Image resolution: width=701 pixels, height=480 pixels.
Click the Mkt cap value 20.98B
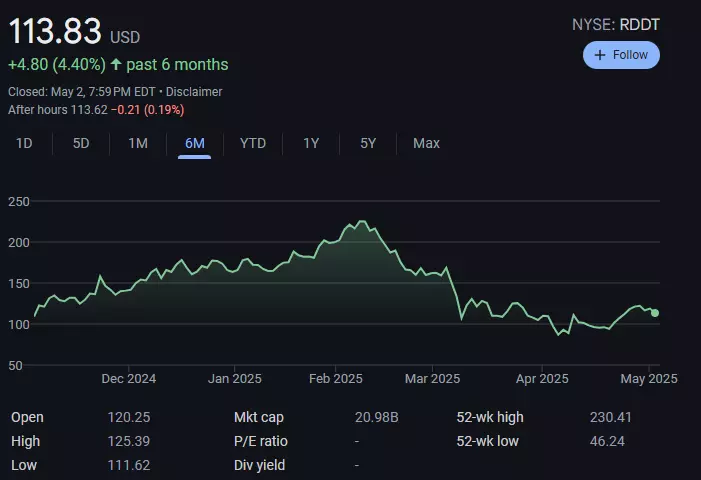(x=376, y=417)
